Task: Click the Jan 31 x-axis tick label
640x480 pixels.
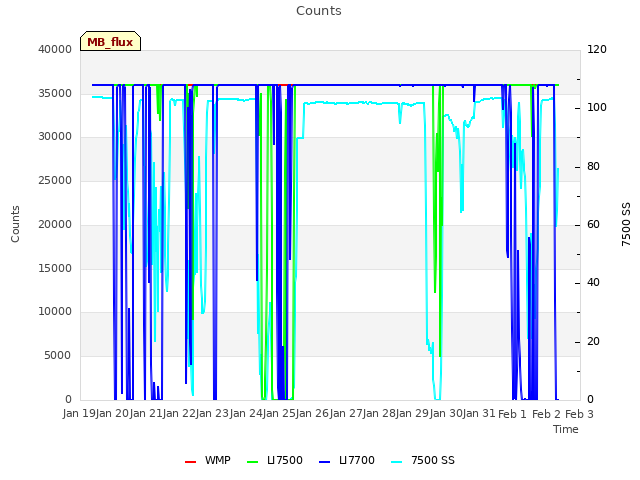Action: [480, 413]
